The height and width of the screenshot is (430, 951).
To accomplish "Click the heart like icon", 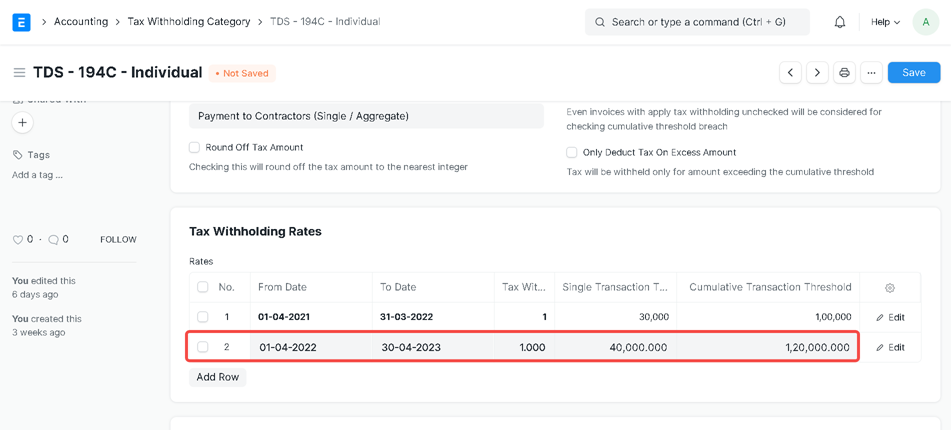I will tap(18, 240).
